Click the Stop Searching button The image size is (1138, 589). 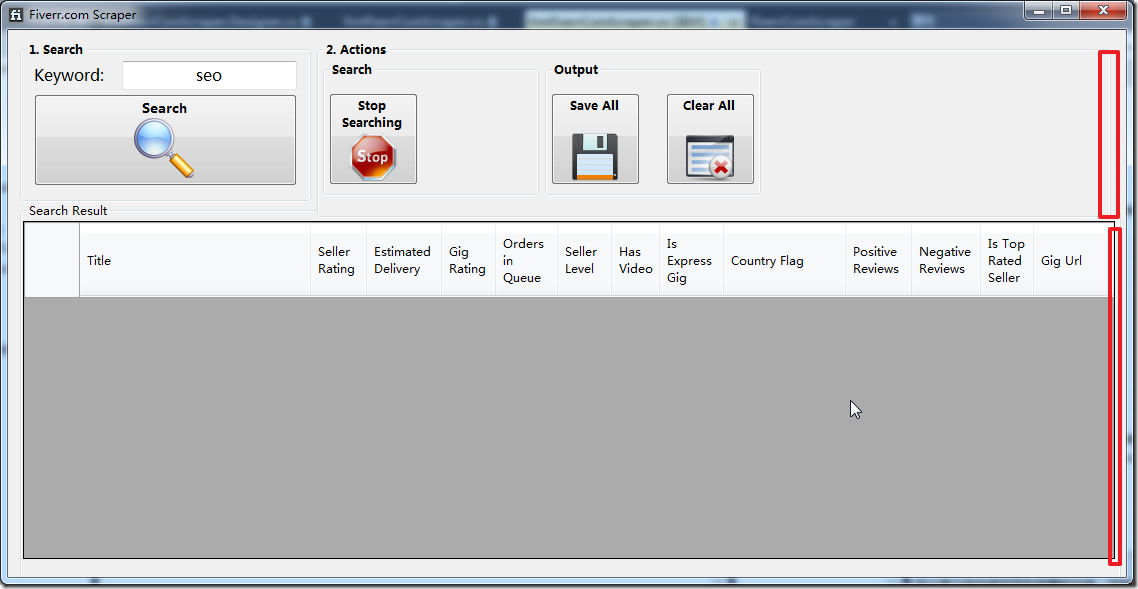pyautogui.click(x=373, y=139)
